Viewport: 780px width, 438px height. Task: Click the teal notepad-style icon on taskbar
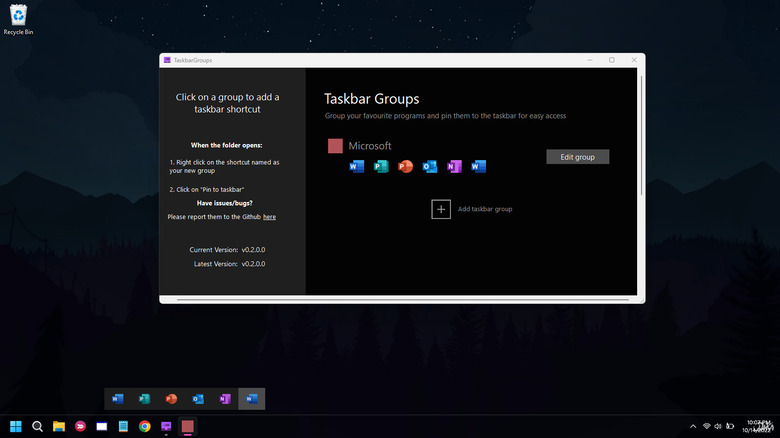(x=123, y=427)
